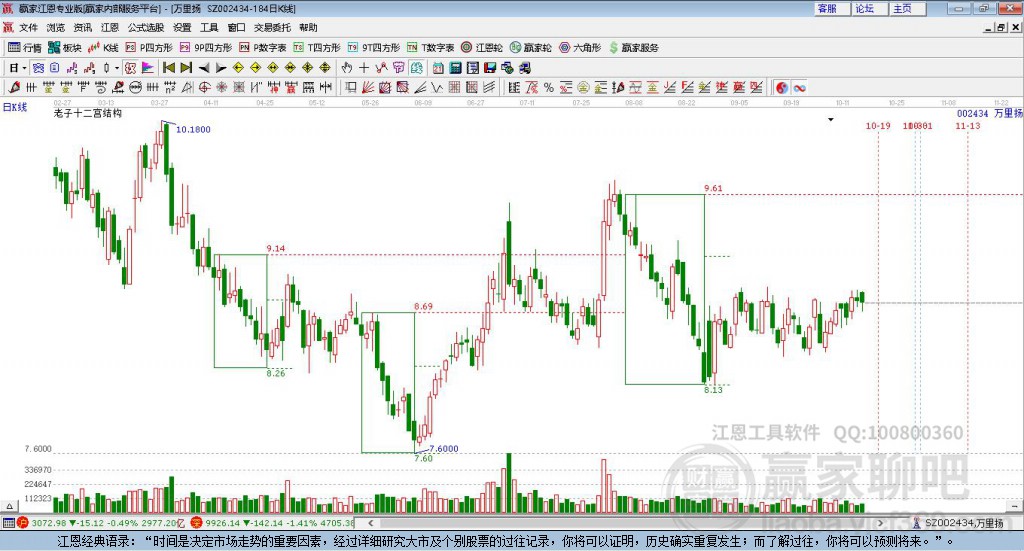
Task: Expand the 日 period dropdown
Action: pyautogui.click(x=24, y=68)
